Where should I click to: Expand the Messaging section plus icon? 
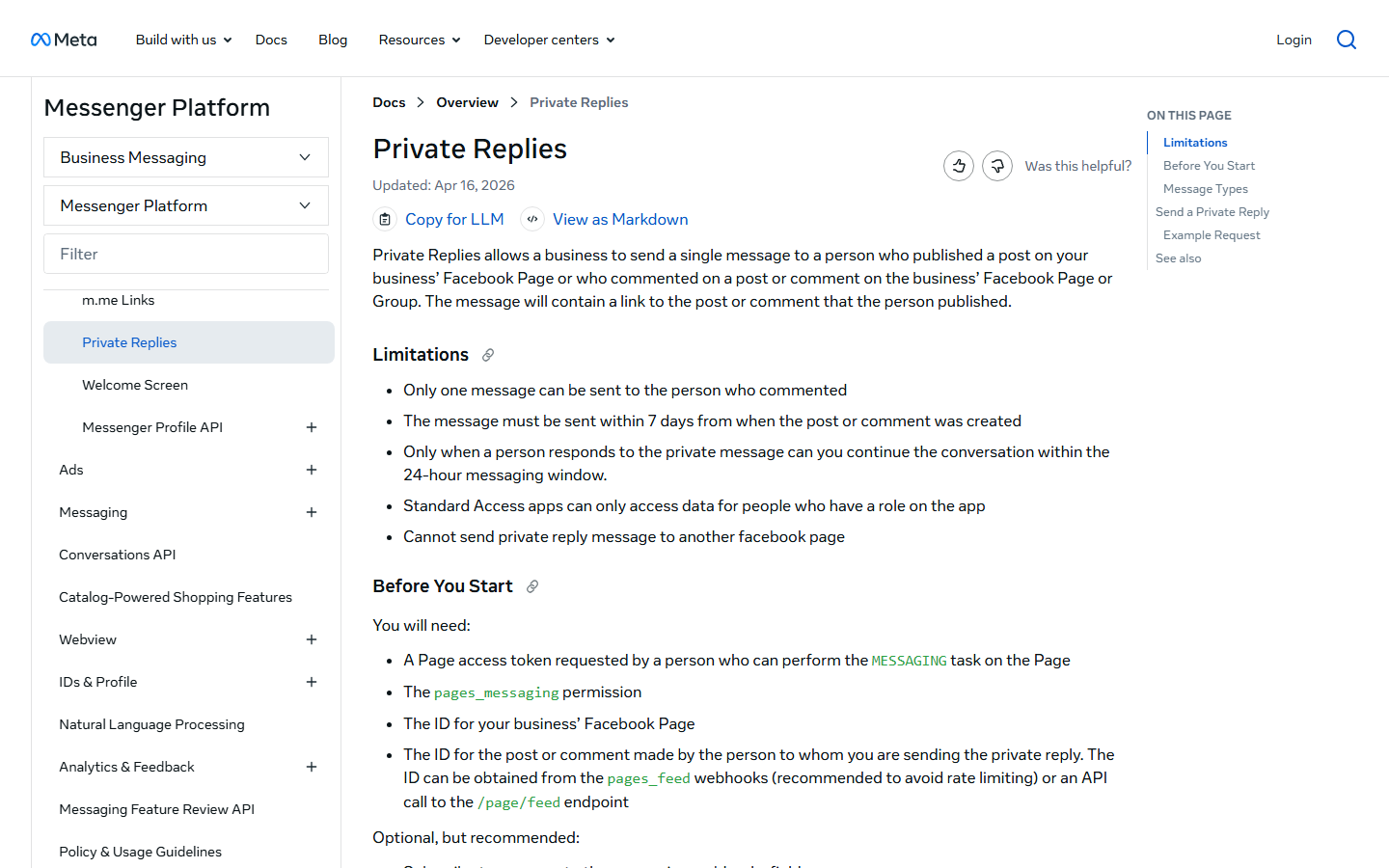pos(312,512)
